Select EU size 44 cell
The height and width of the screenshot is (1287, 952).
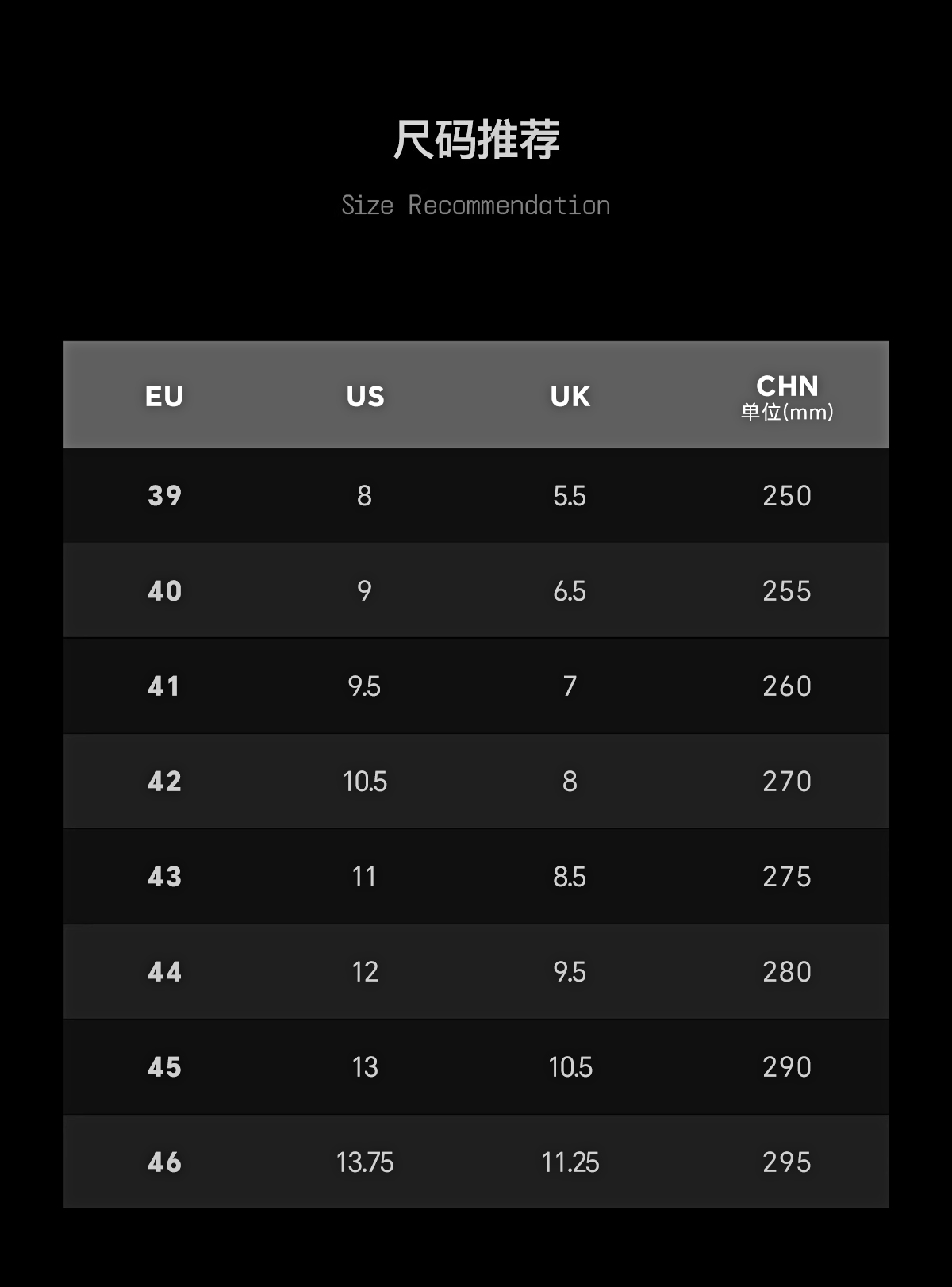pyautogui.click(x=164, y=972)
